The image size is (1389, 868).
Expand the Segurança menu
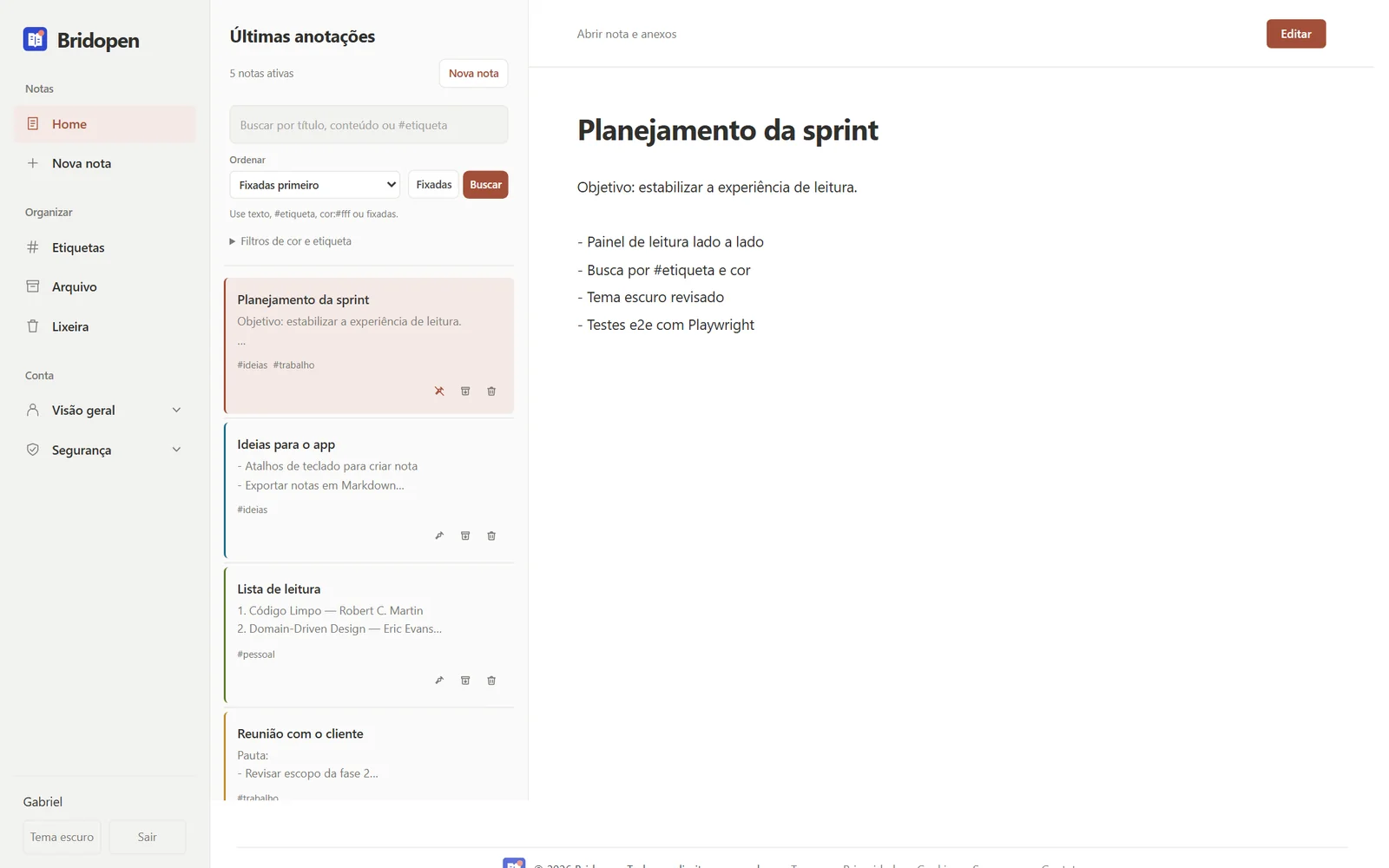tap(105, 450)
